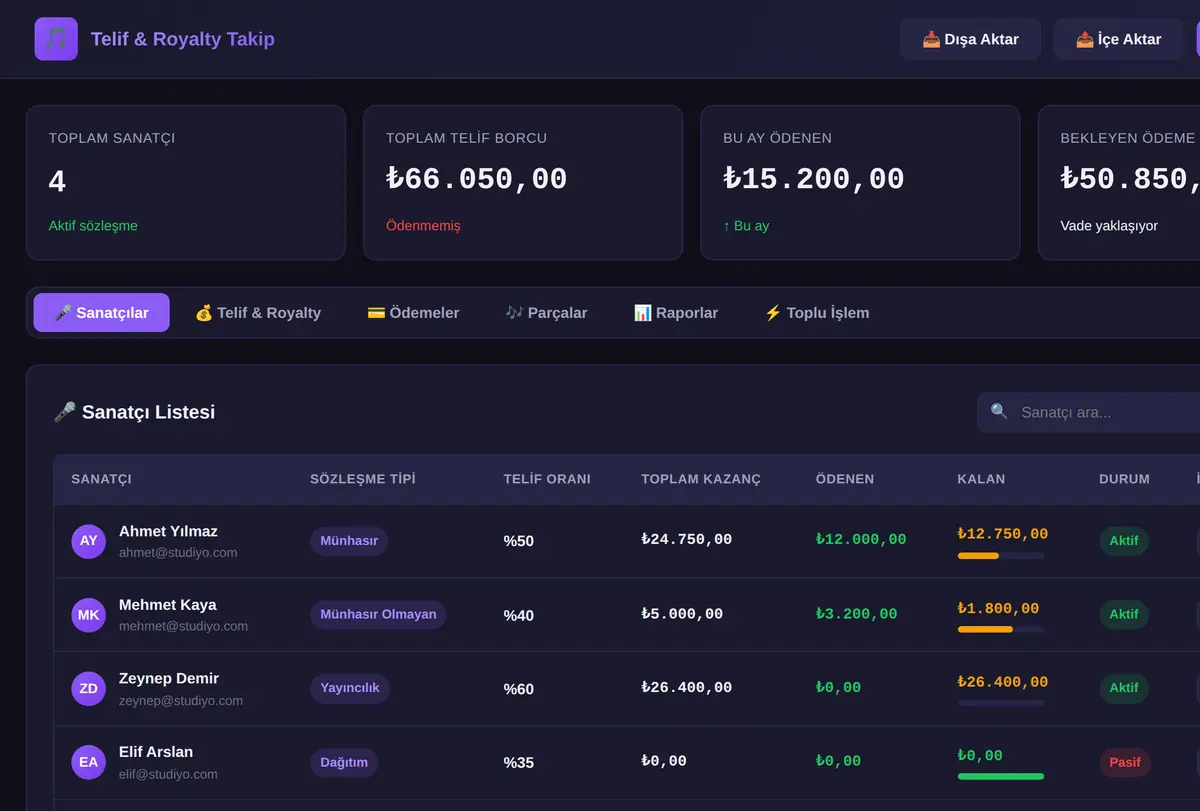Click the music note app logo
1200x811 pixels.
pyautogui.click(x=56, y=39)
